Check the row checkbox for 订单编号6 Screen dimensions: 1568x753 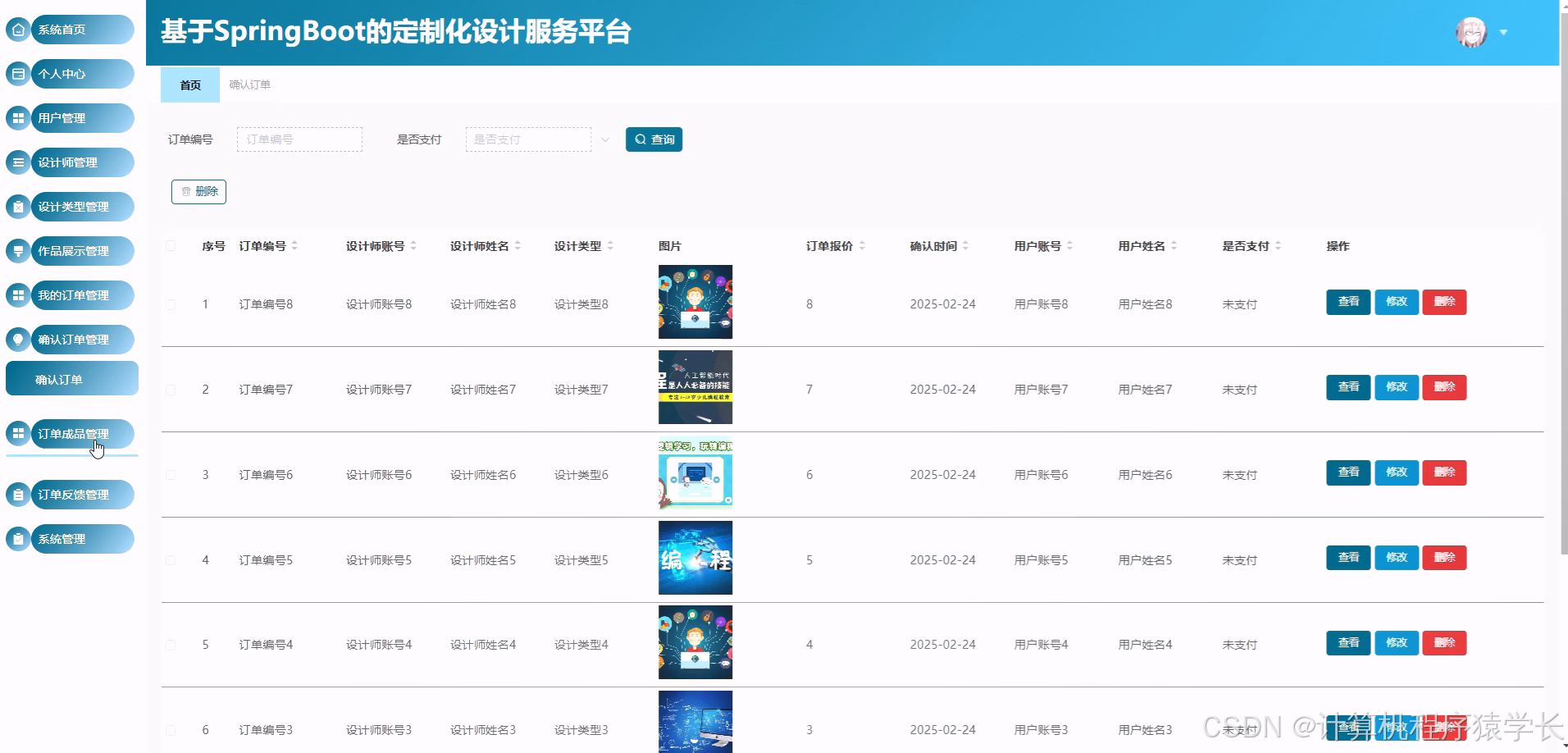coord(171,474)
